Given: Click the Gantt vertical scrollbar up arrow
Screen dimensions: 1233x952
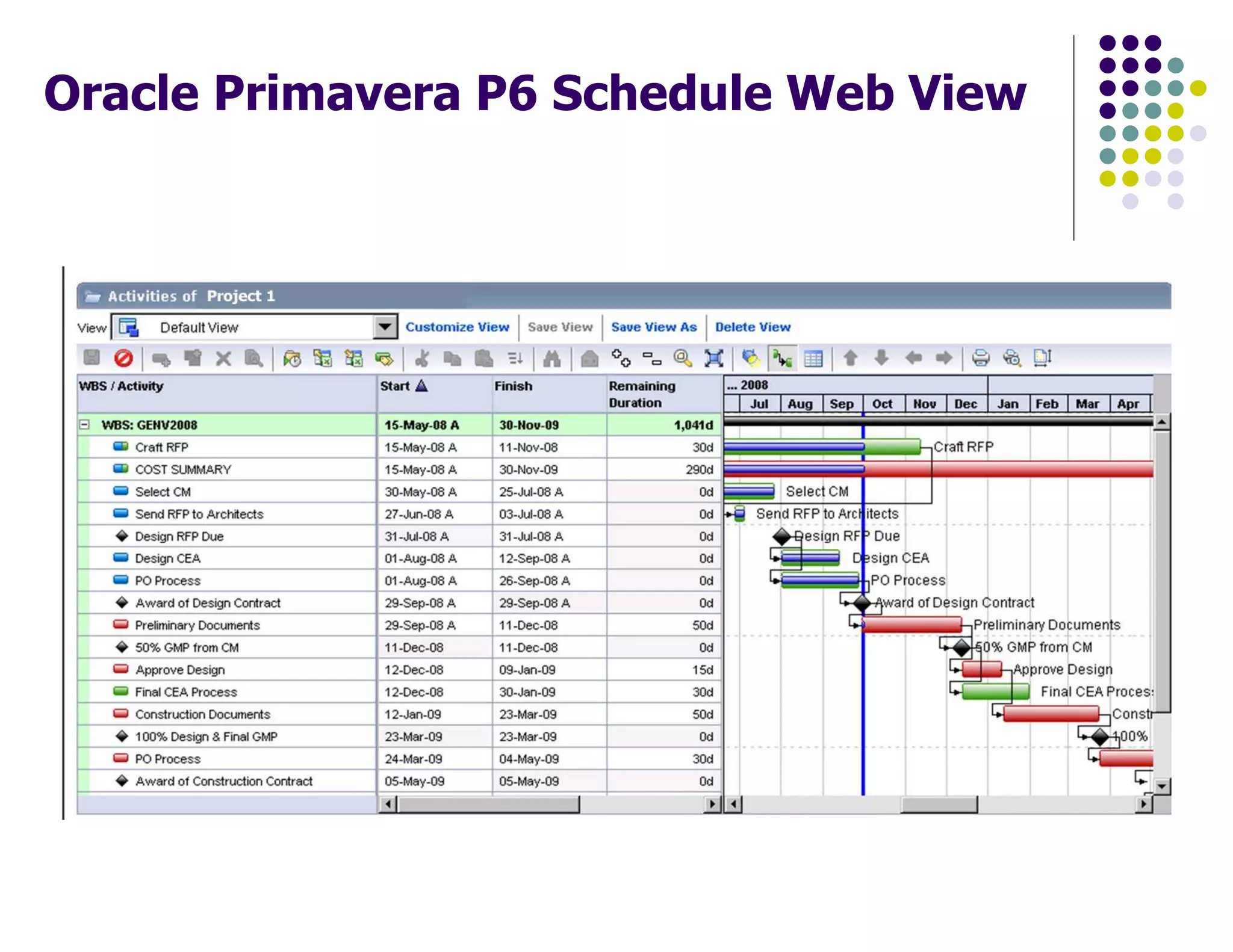Looking at the screenshot, I should click(x=1162, y=422).
